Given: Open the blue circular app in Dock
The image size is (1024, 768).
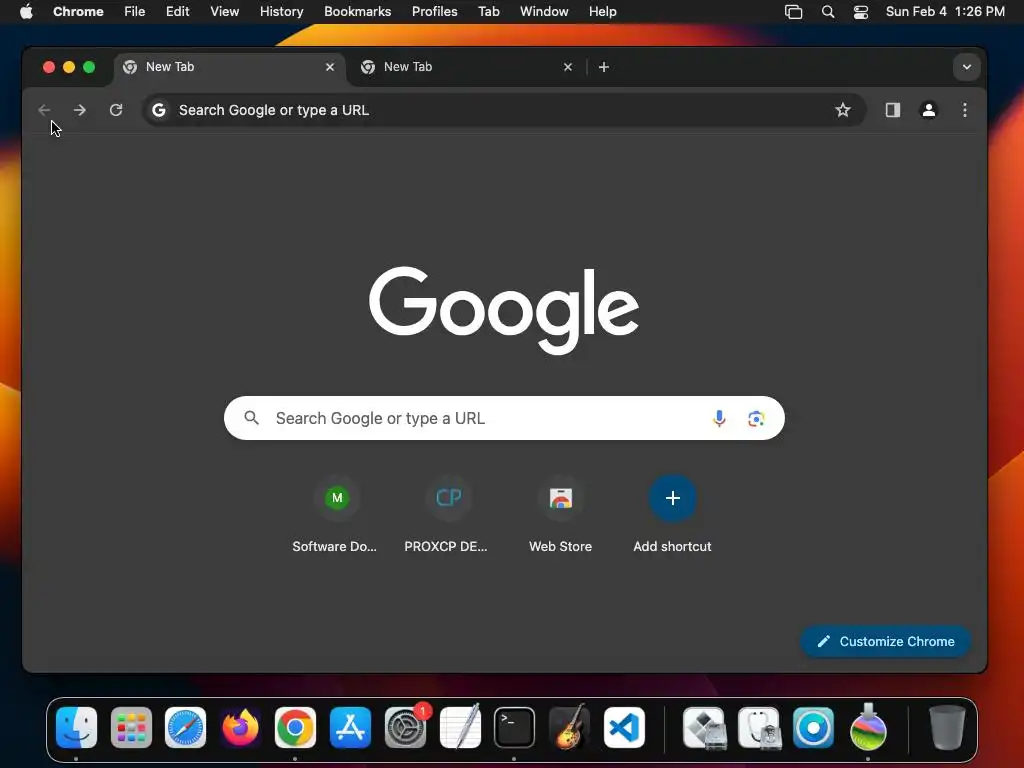Looking at the screenshot, I should (813, 728).
